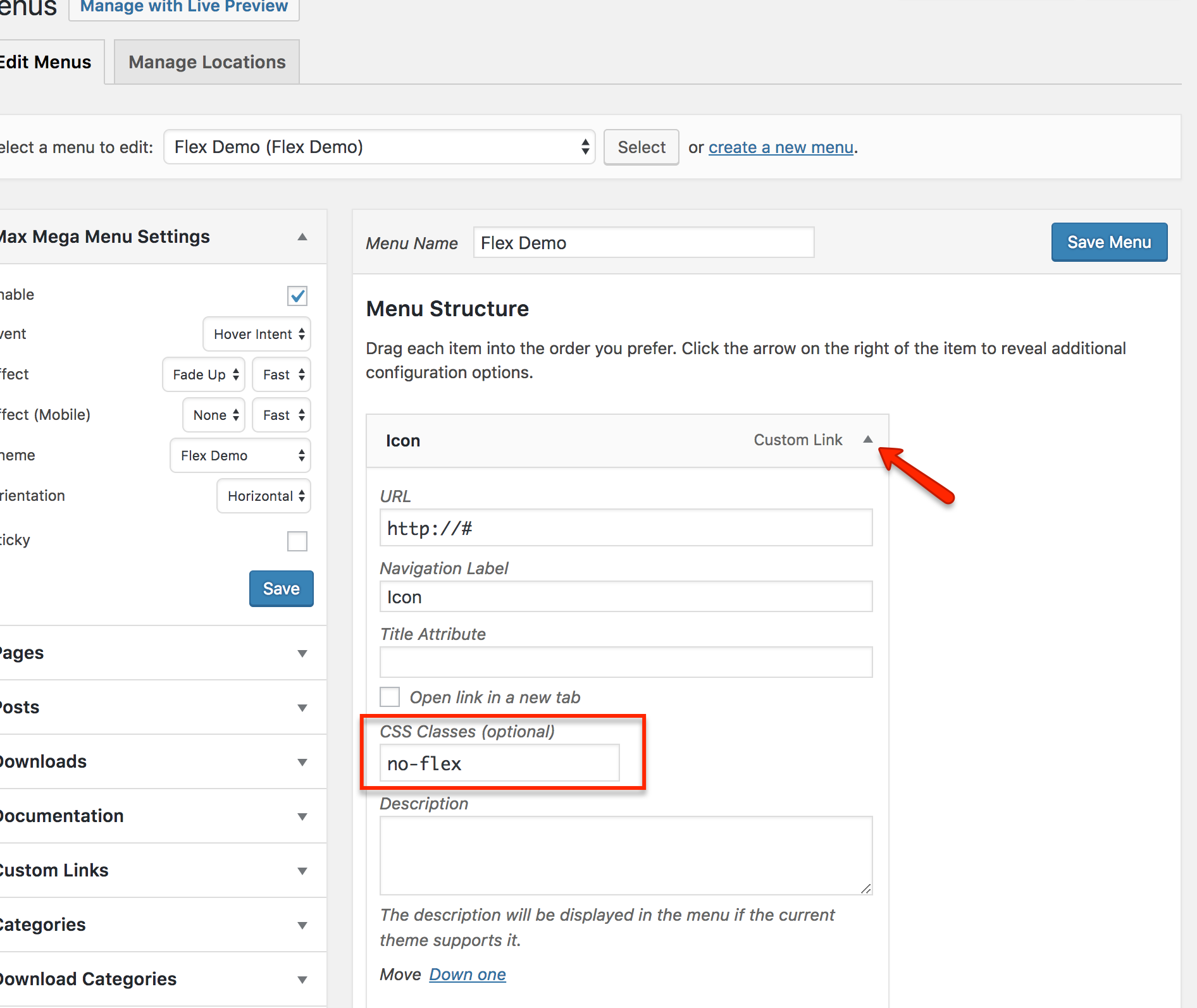The height and width of the screenshot is (1008, 1197).
Task: Toggle the Enable mega menu checkbox
Action: 297,295
